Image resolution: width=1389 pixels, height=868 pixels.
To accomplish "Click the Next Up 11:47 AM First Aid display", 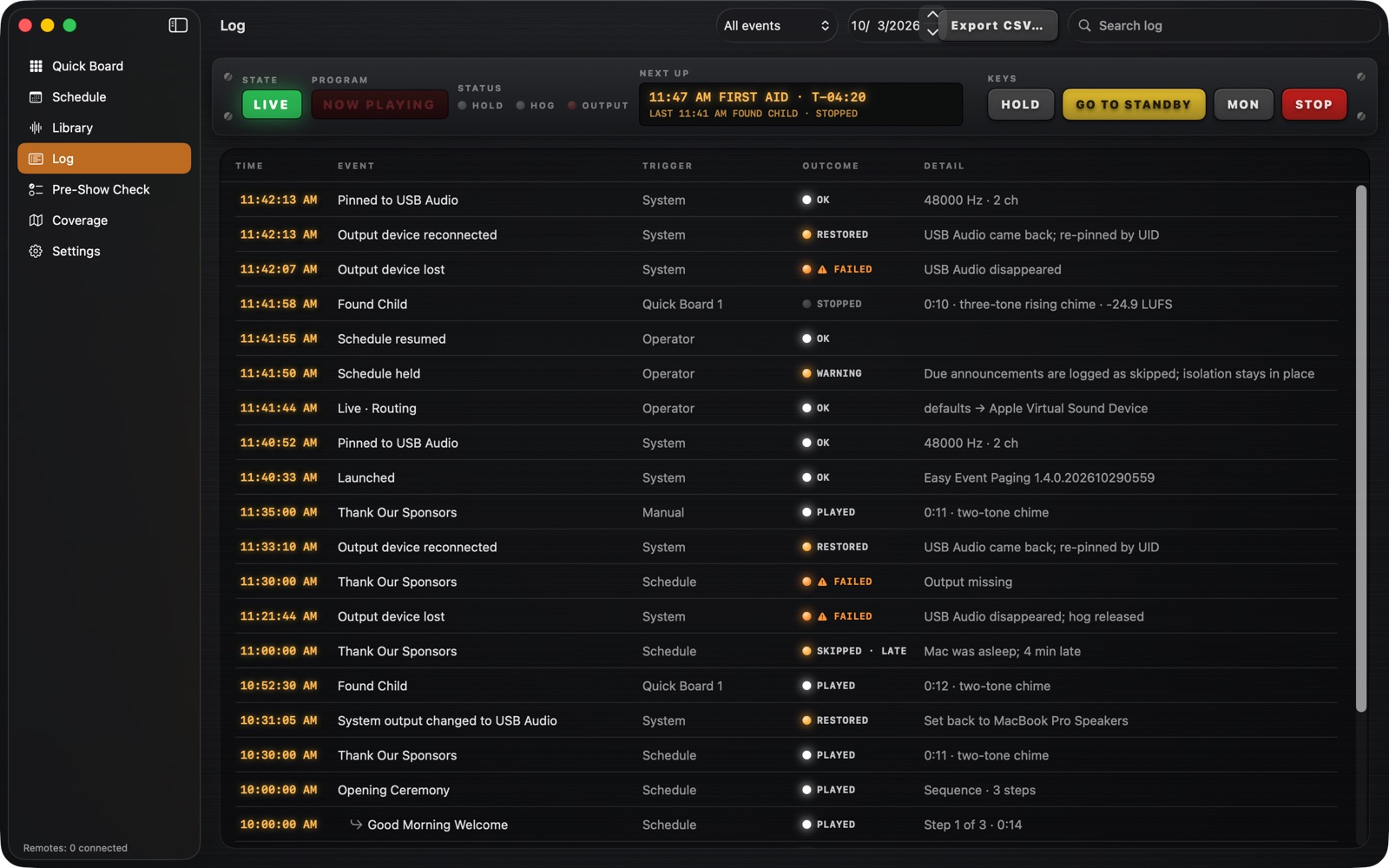I will pos(800,104).
